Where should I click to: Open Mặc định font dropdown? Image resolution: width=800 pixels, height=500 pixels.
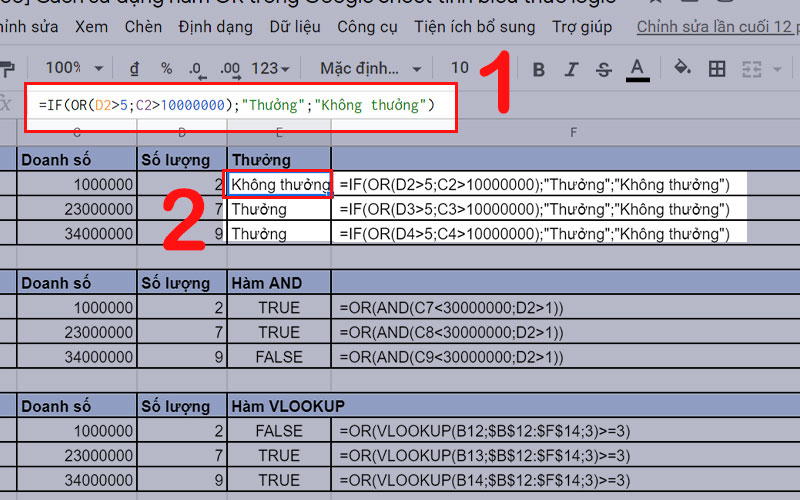(x=371, y=68)
